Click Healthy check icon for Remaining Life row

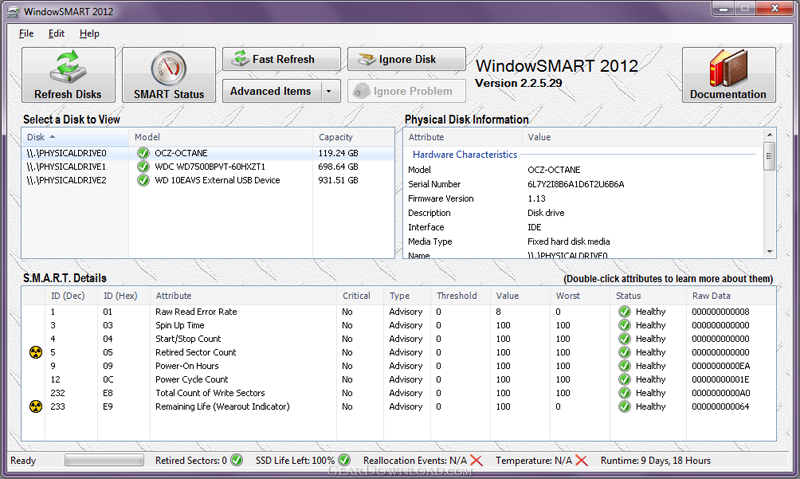tap(624, 407)
